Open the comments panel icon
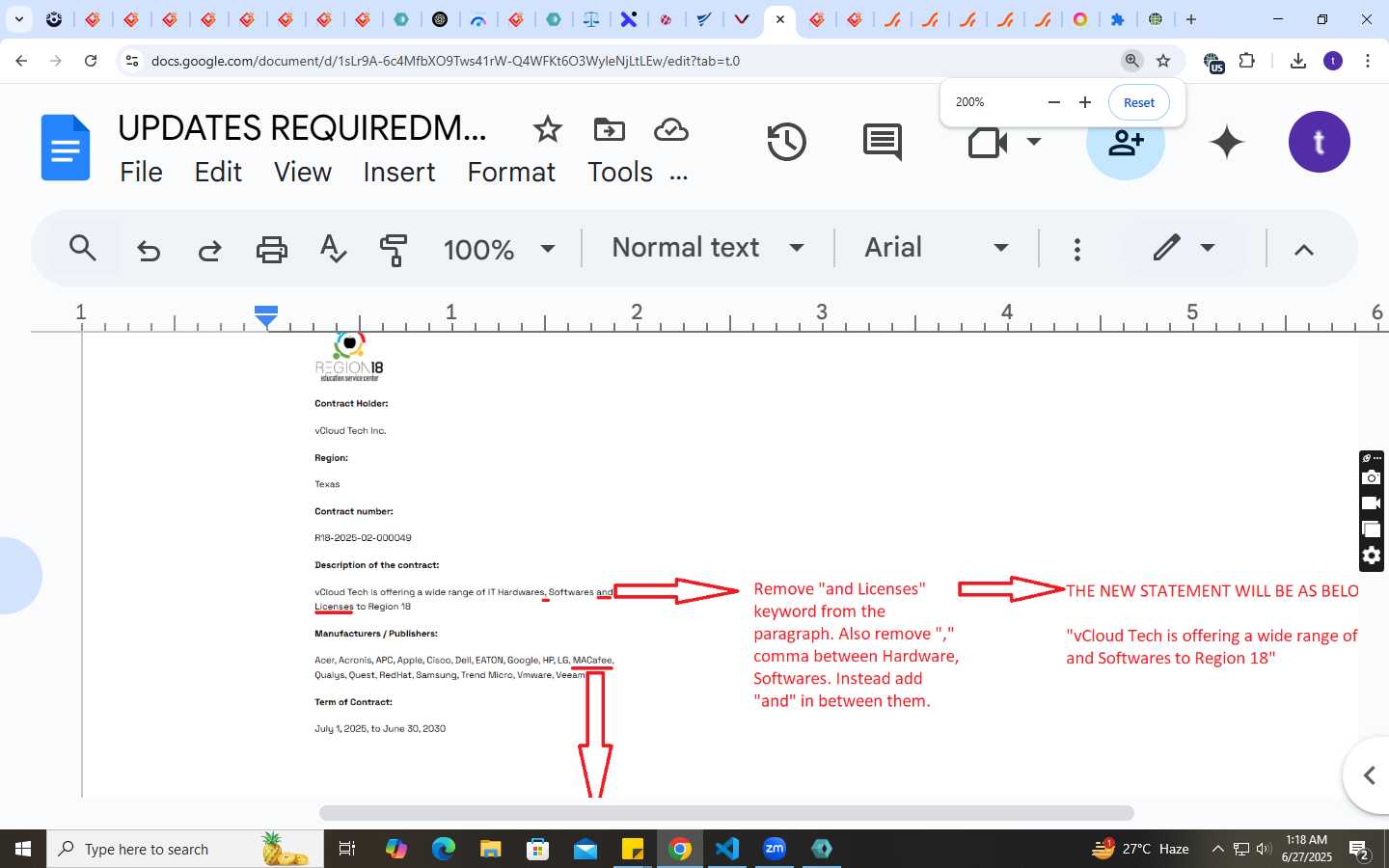Screen dimensions: 1389x868 [883, 142]
